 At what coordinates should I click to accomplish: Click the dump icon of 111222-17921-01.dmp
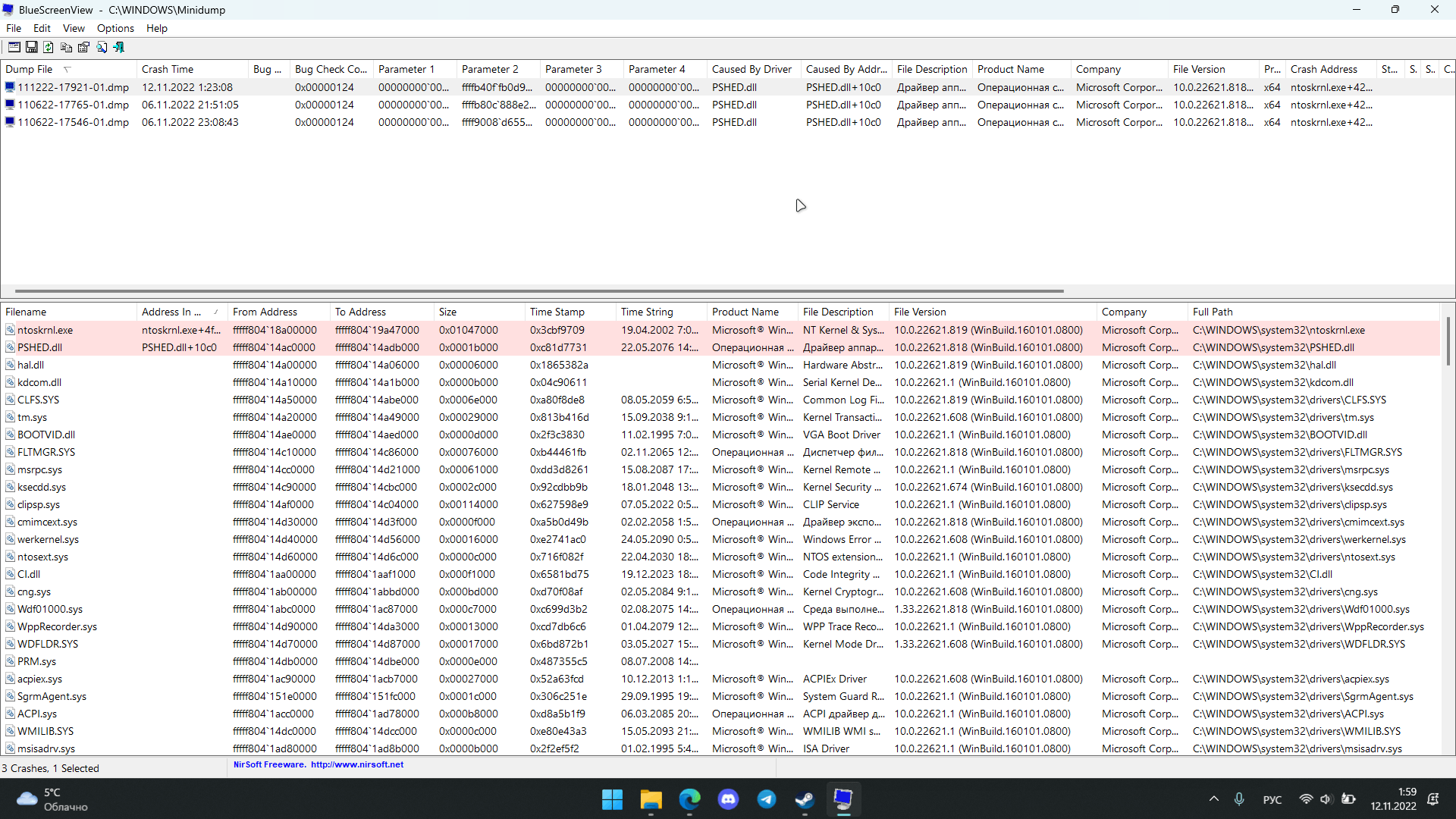10,87
